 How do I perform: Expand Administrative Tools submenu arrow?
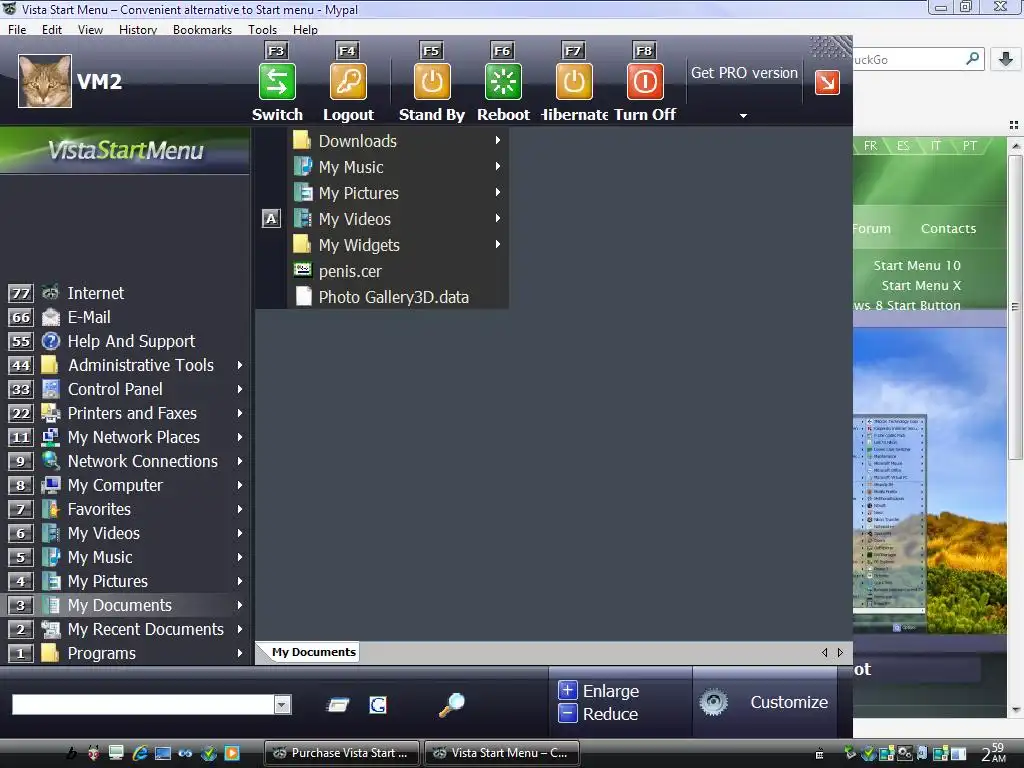coord(240,365)
